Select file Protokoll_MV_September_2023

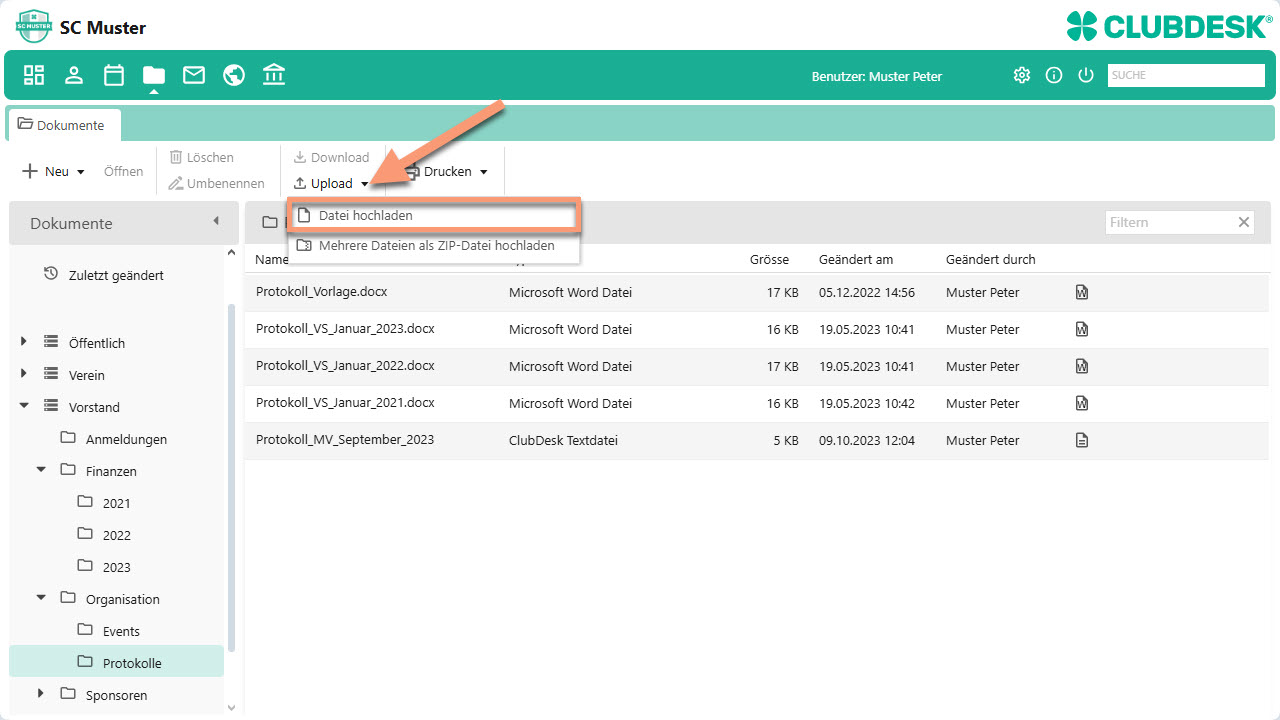(x=344, y=440)
